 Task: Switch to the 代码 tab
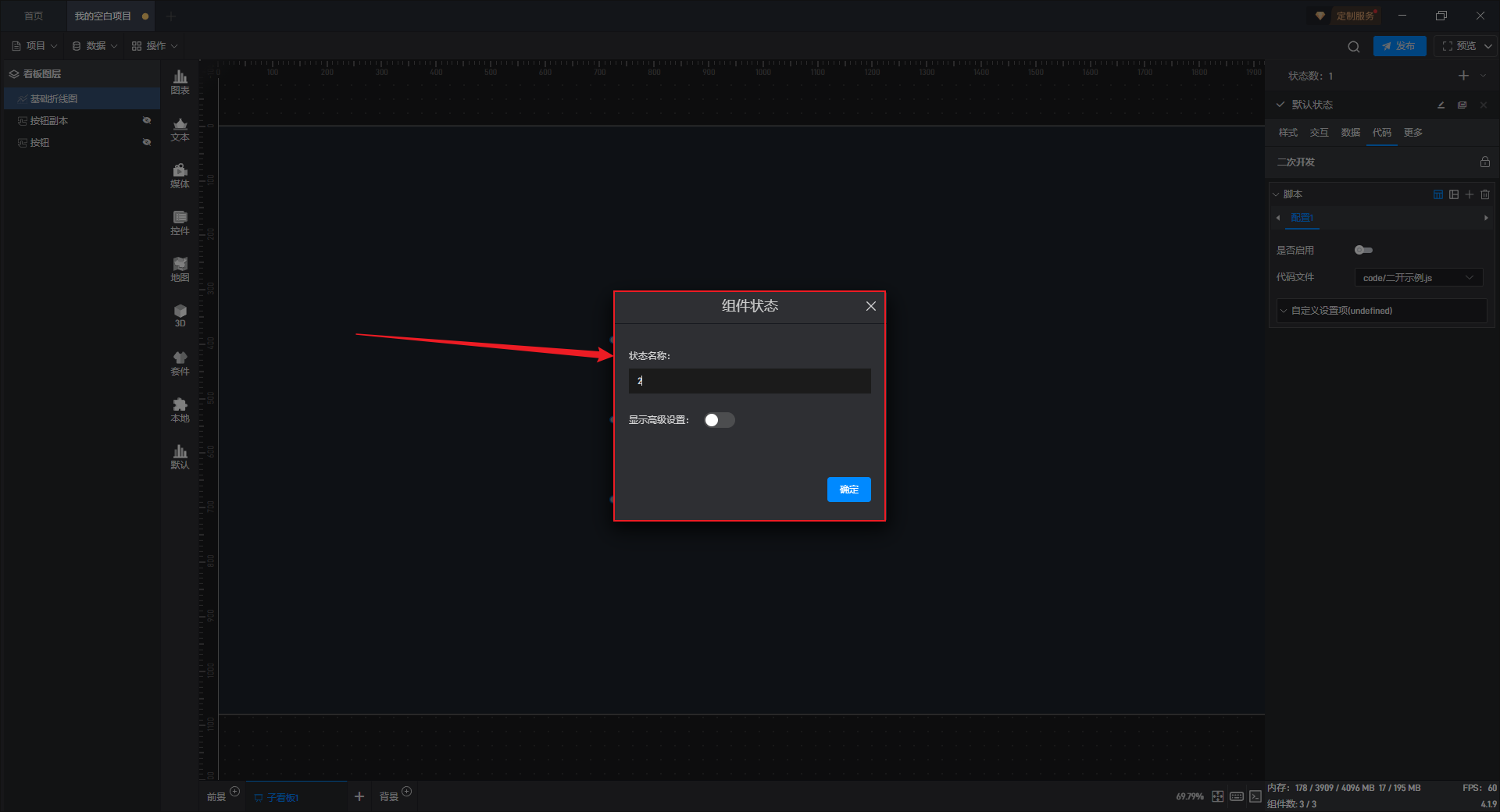[x=1381, y=133]
